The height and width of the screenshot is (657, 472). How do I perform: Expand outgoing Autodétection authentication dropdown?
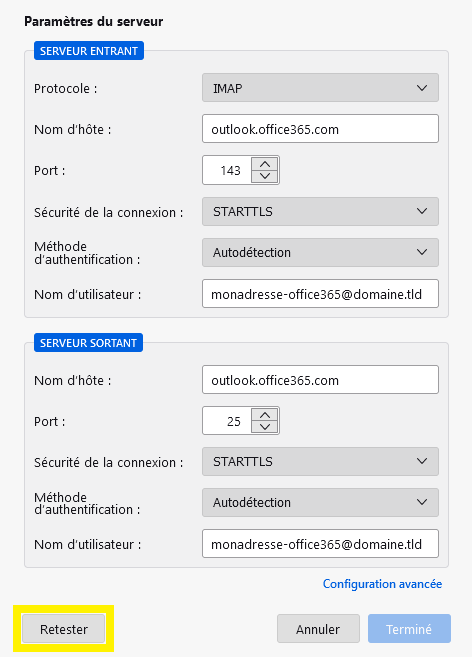point(320,502)
